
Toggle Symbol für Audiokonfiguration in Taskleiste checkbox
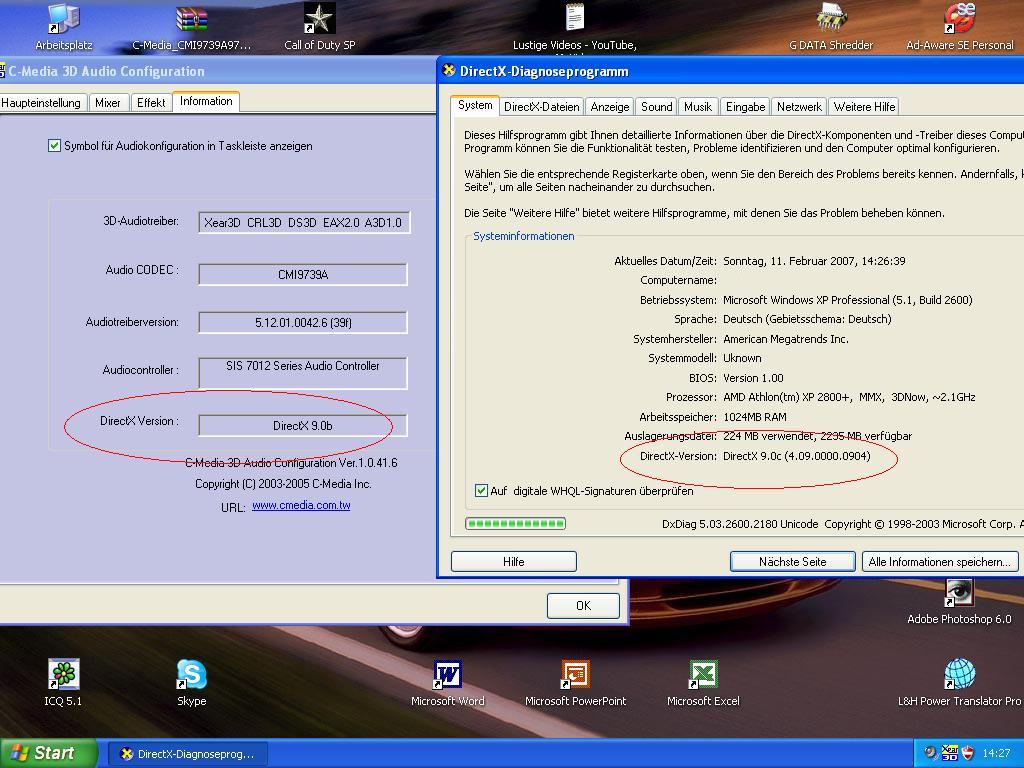pyautogui.click(x=54, y=146)
